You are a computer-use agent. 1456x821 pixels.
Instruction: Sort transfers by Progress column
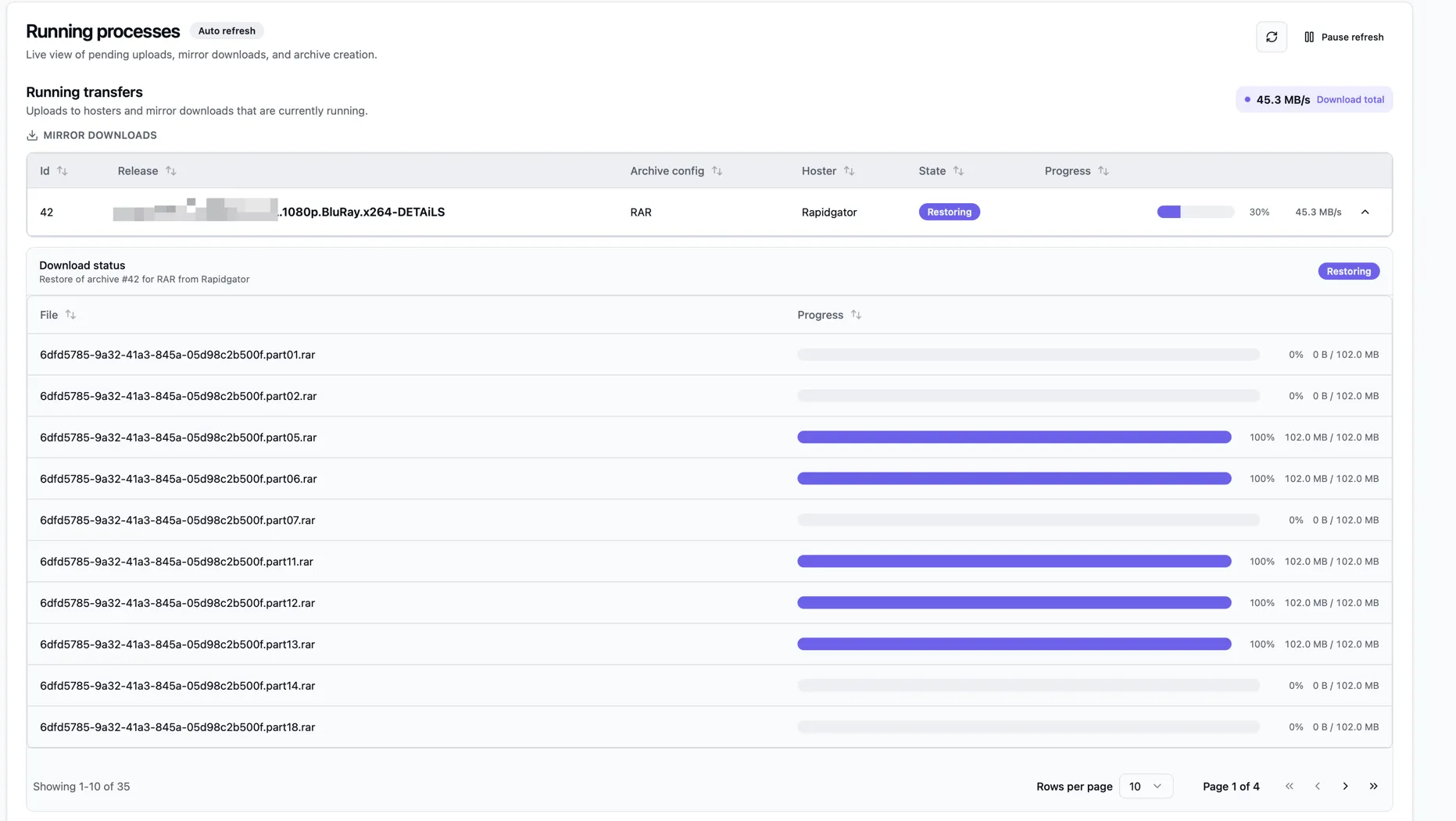point(1076,170)
